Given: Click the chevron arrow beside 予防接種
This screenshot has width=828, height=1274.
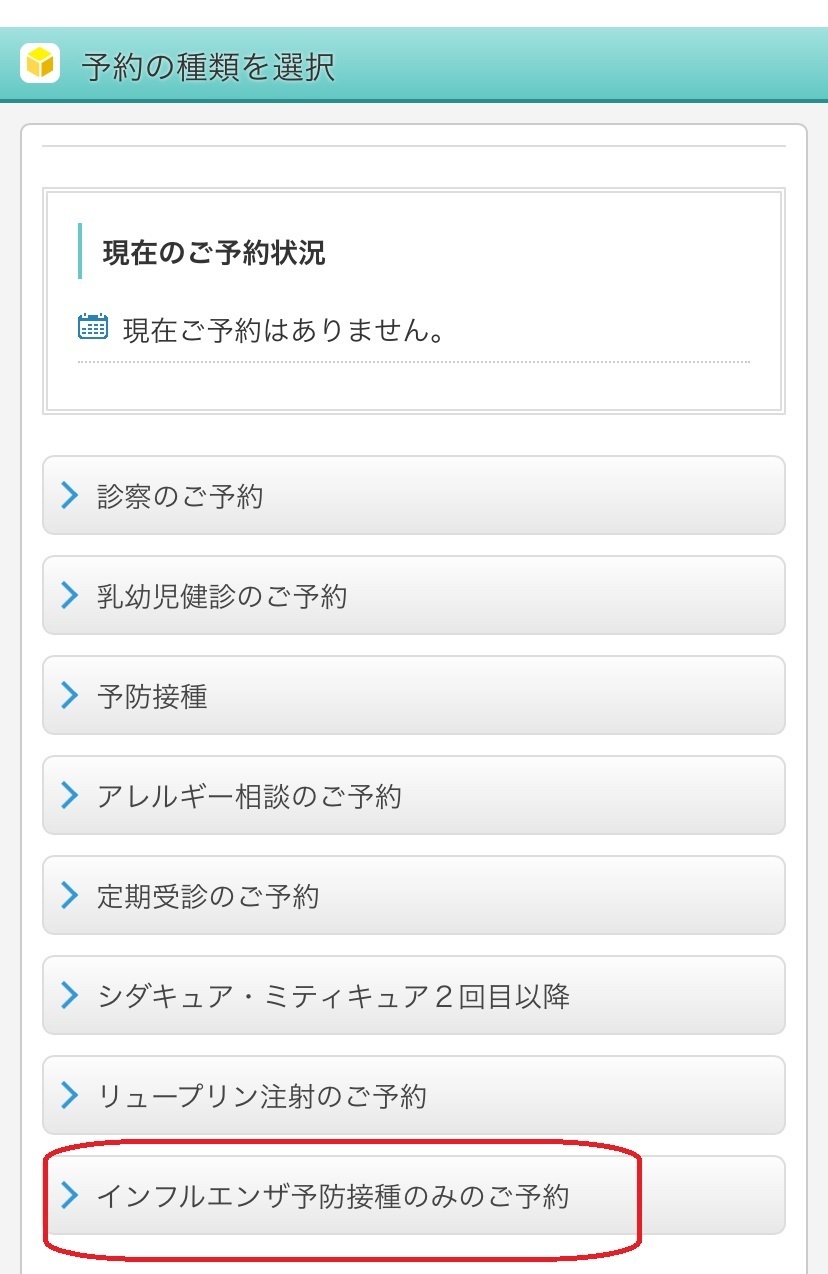Looking at the screenshot, I should click(x=69, y=695).
